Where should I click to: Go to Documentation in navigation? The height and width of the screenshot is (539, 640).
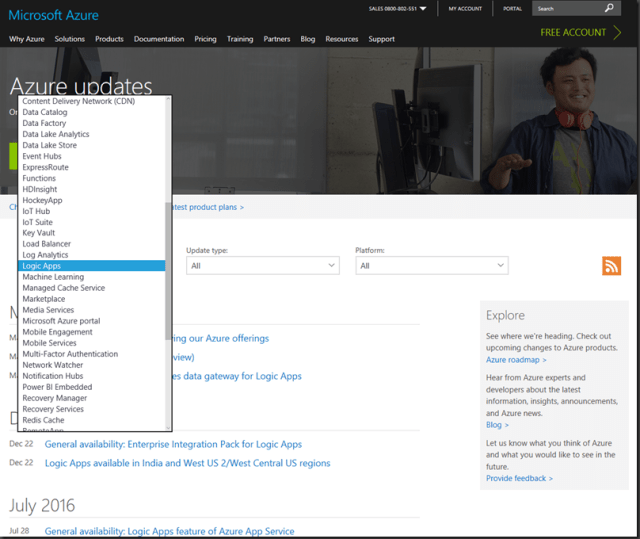159,39
